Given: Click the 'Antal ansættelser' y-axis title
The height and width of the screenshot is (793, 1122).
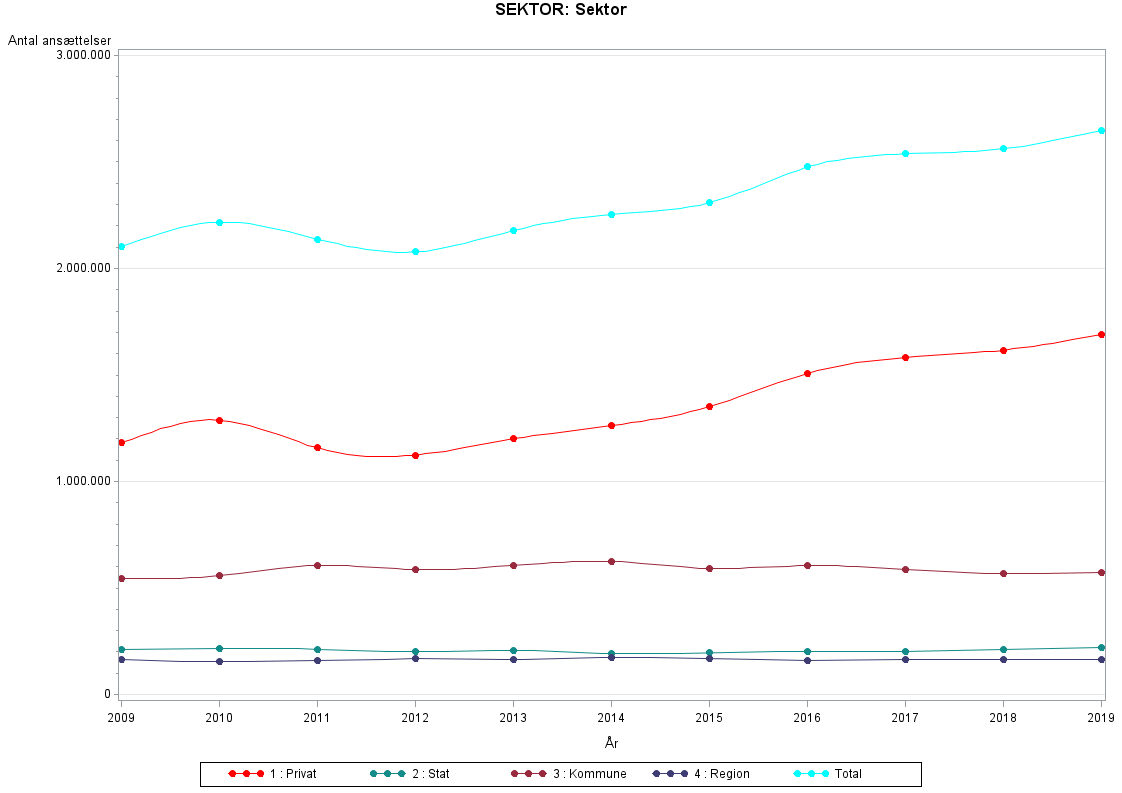Looking at the screenshot, I should tap(59, 40).
